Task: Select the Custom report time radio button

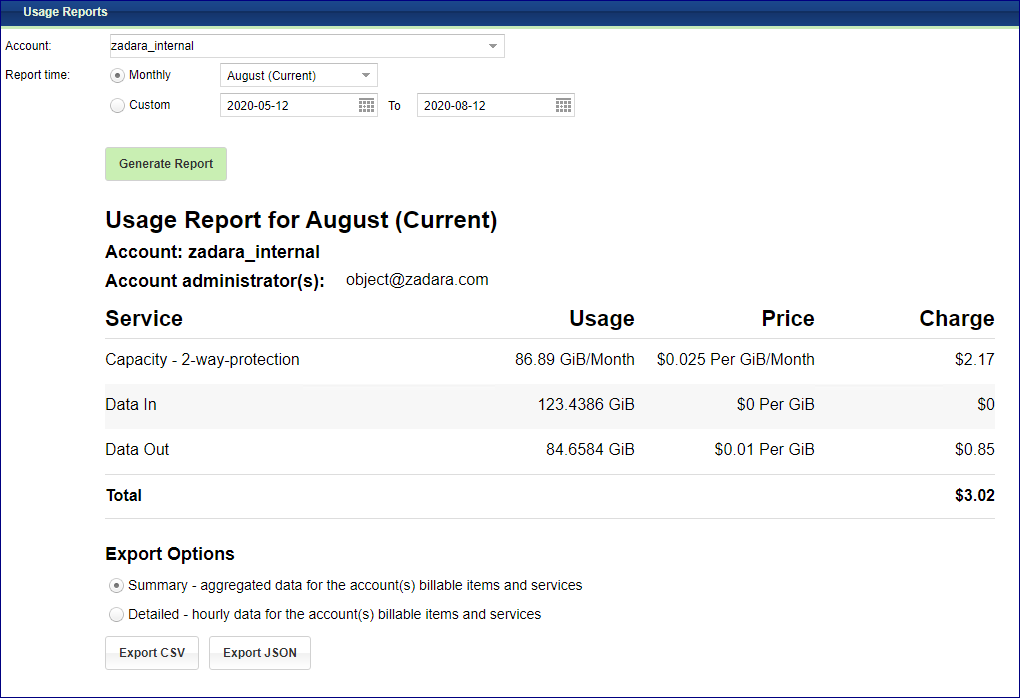Action: coord(117,105)
